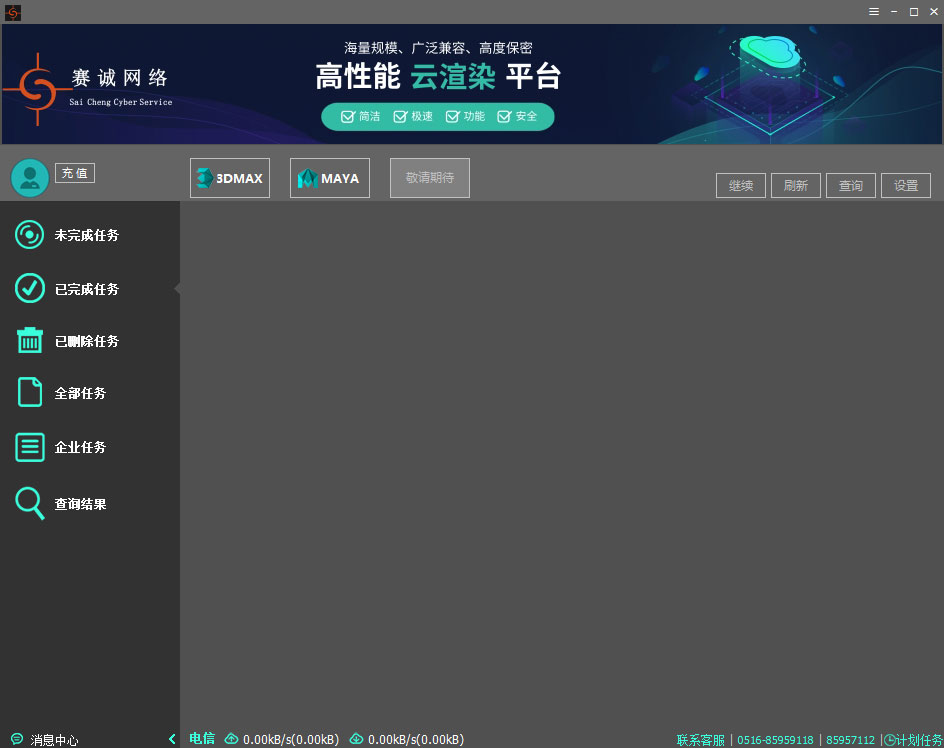The width and height of the screenshot is (944, 748).
Task: Maximize the application window
Action: (914, 11)
